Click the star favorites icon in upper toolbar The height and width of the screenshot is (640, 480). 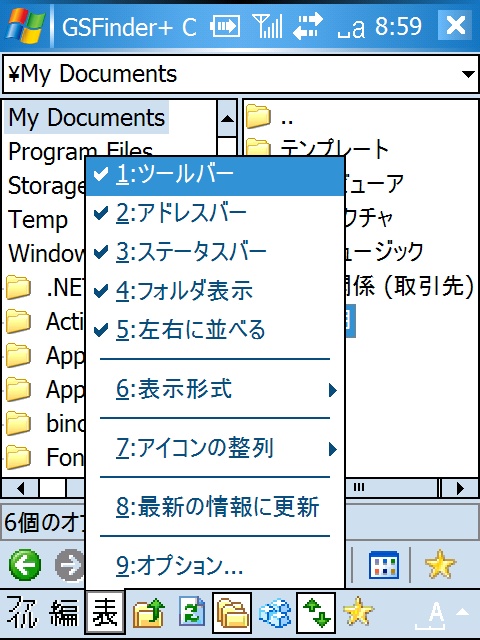tap(440, 564)
